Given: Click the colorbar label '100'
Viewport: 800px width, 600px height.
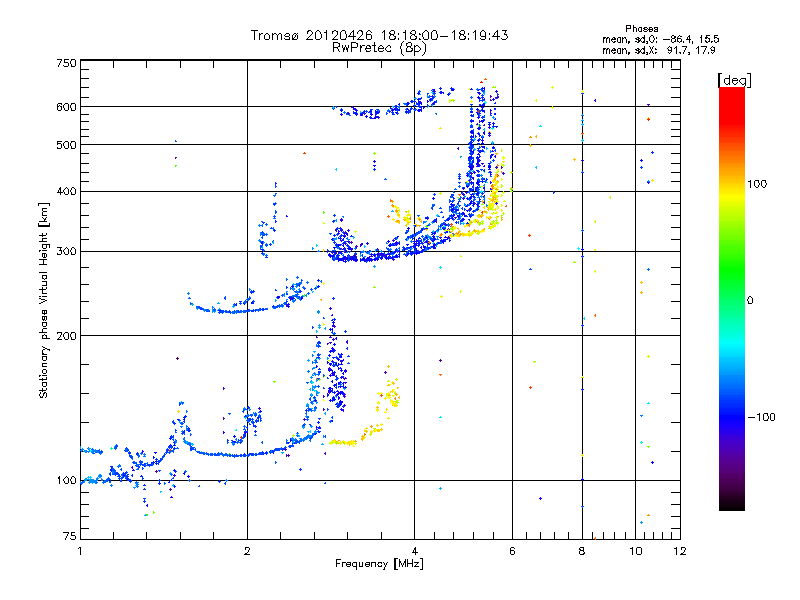Looking at the screenshot, I should [x=757, y=184].
